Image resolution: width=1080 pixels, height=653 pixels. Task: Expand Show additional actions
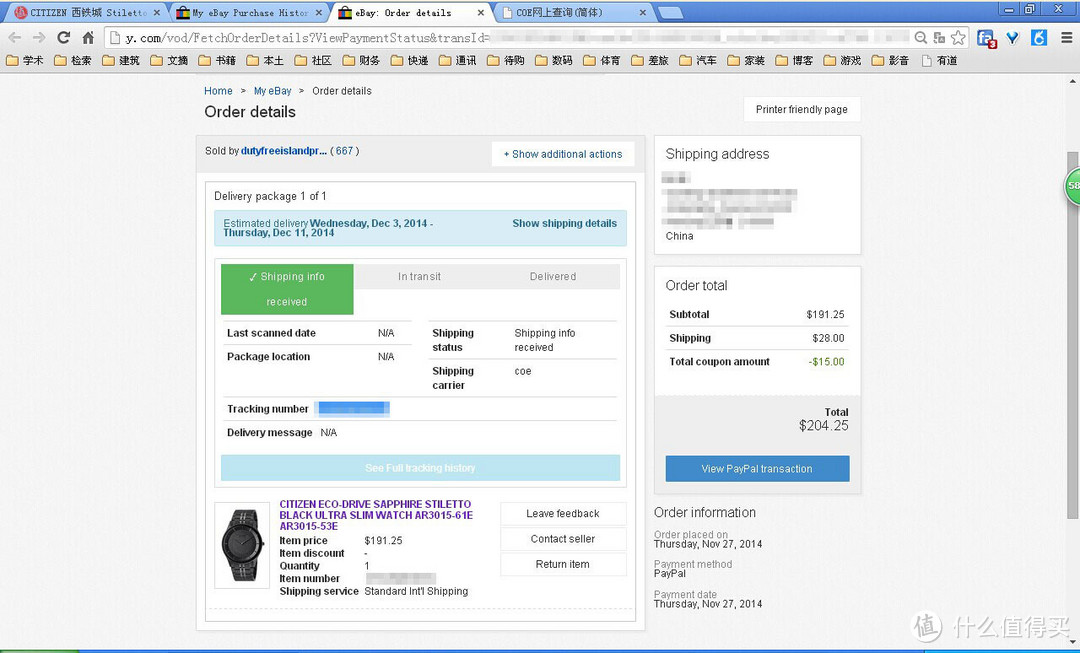pos(563,154)
